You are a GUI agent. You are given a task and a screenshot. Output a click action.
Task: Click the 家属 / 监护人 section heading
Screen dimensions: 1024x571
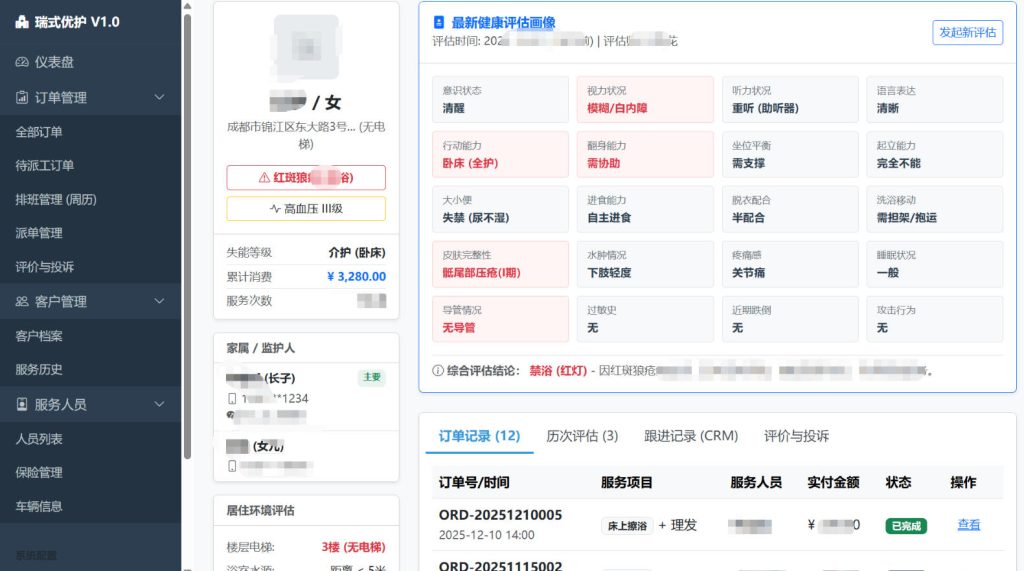tap(261, 348)
